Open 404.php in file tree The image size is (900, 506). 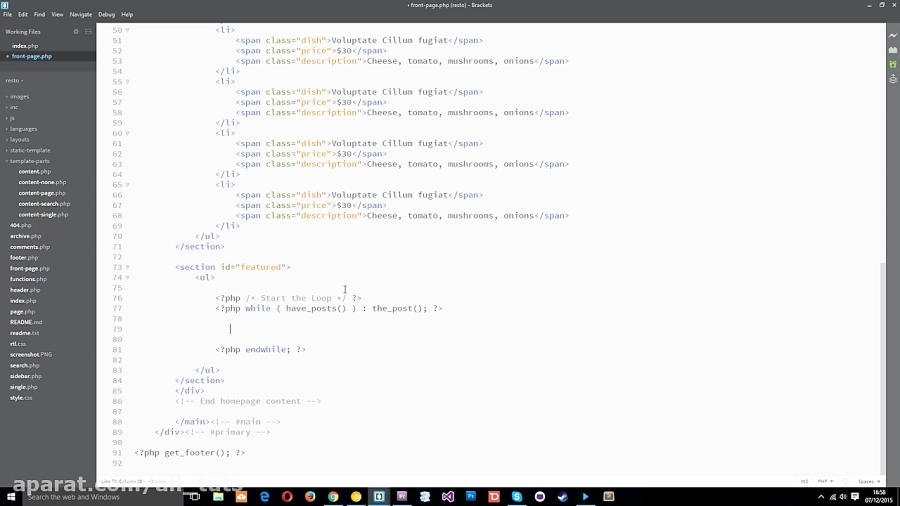(21, 225)
